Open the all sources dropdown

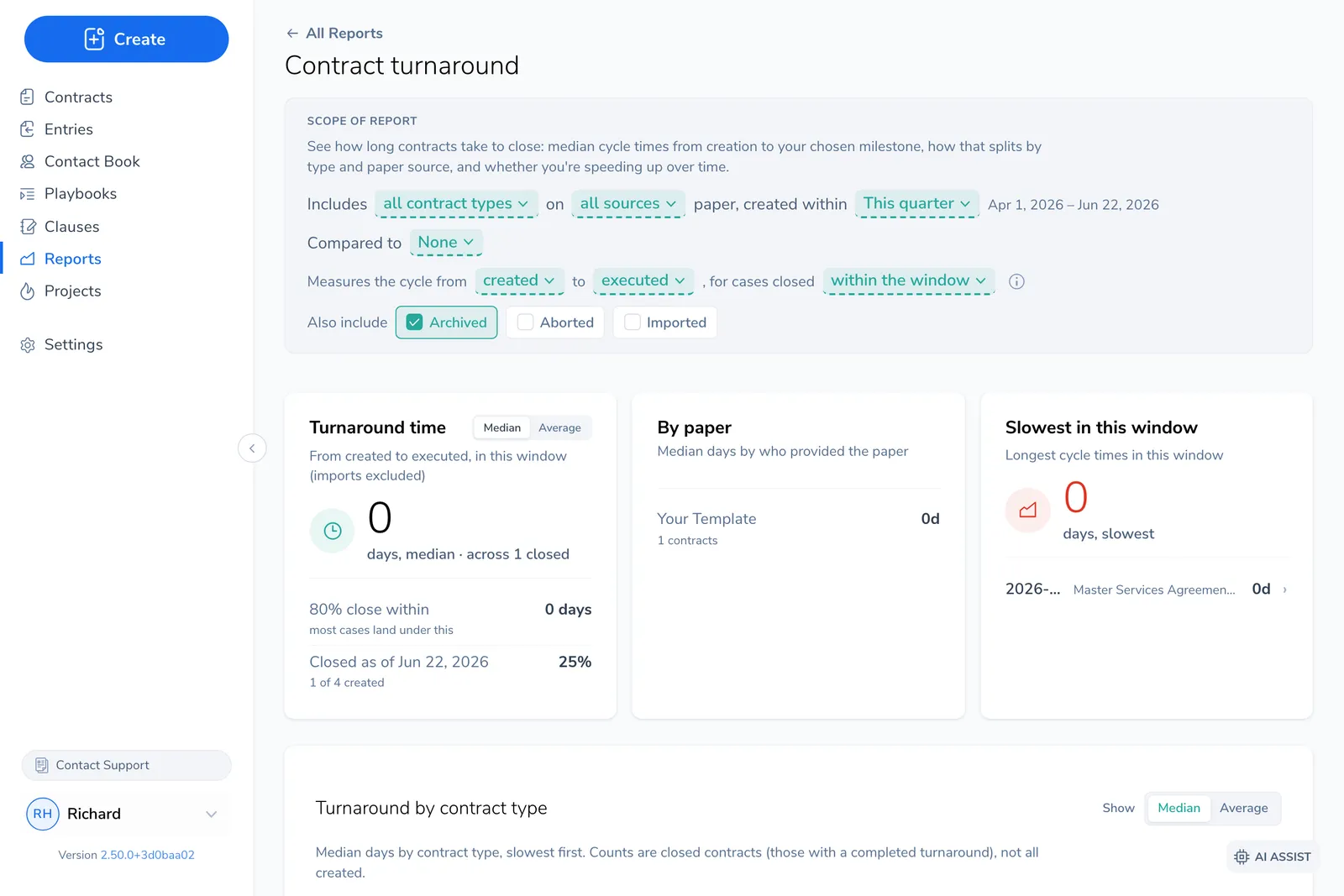(x=628, y=204)
